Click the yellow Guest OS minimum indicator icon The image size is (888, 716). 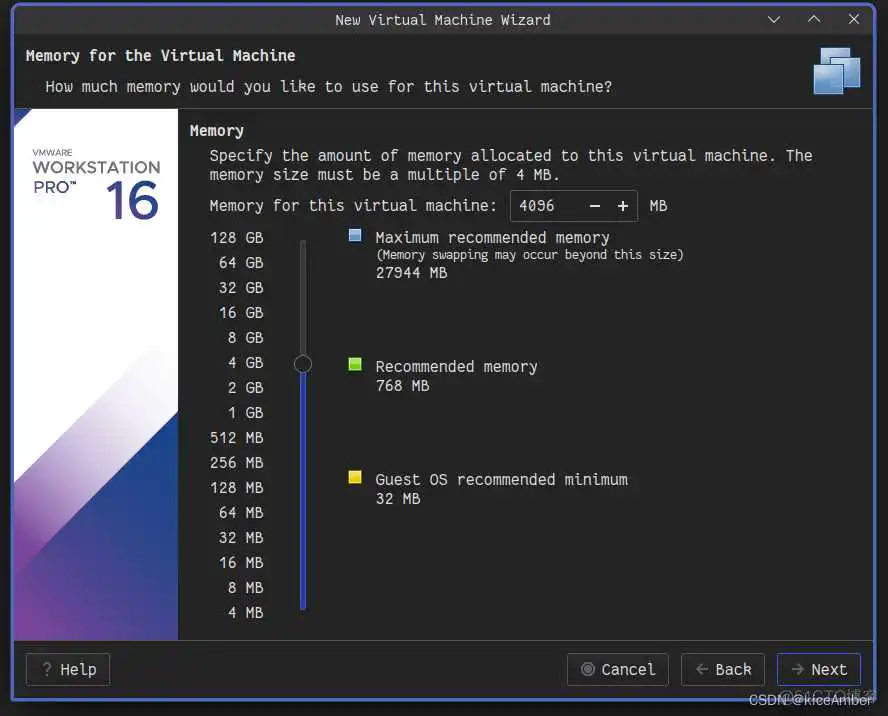coord(353,478)
